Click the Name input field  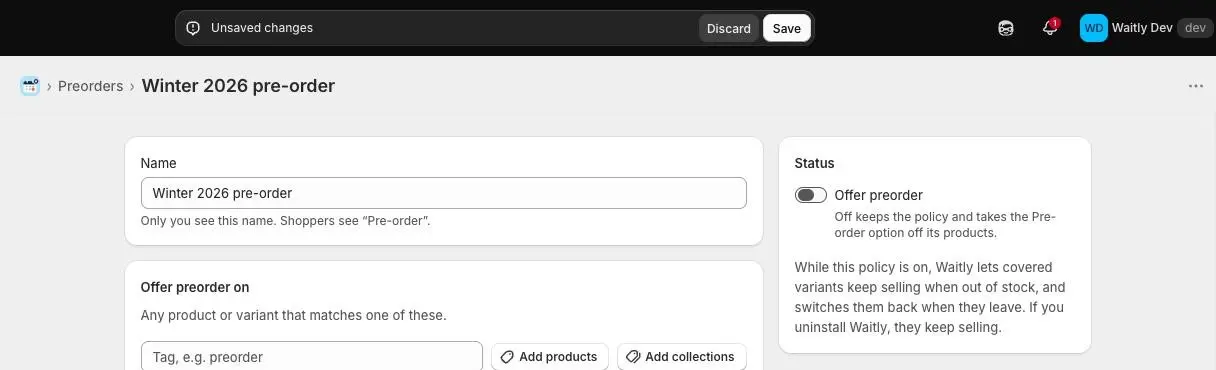click(444, 193)
